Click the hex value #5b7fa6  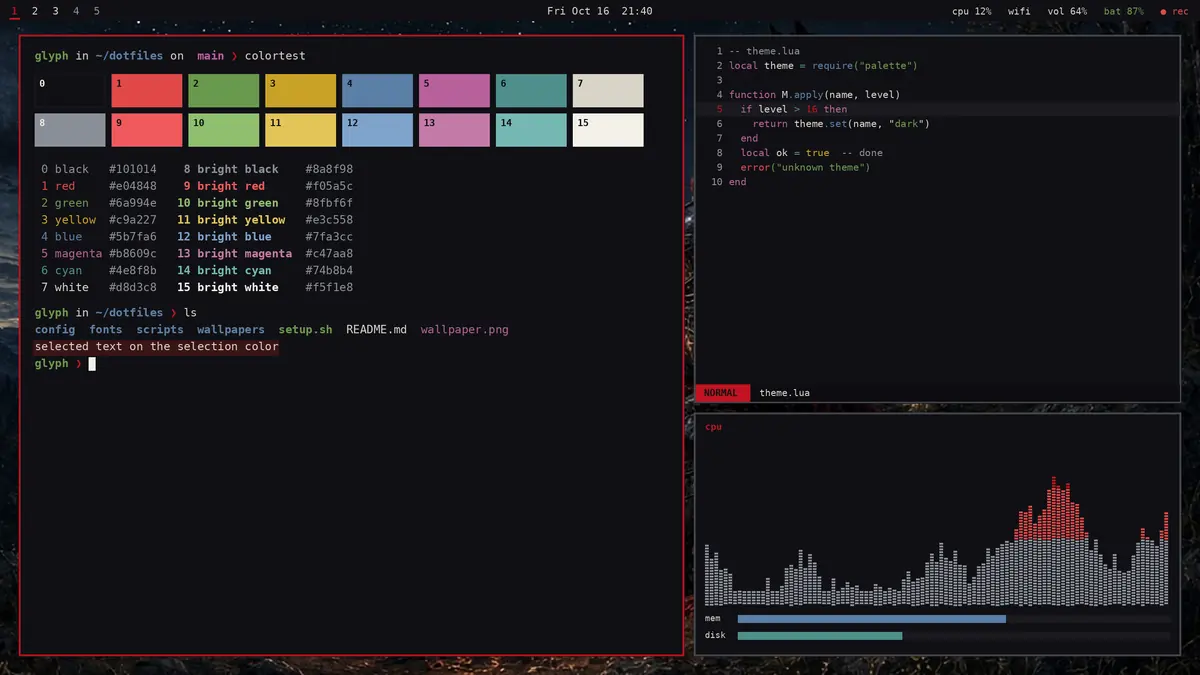click(x=133, y=237)
